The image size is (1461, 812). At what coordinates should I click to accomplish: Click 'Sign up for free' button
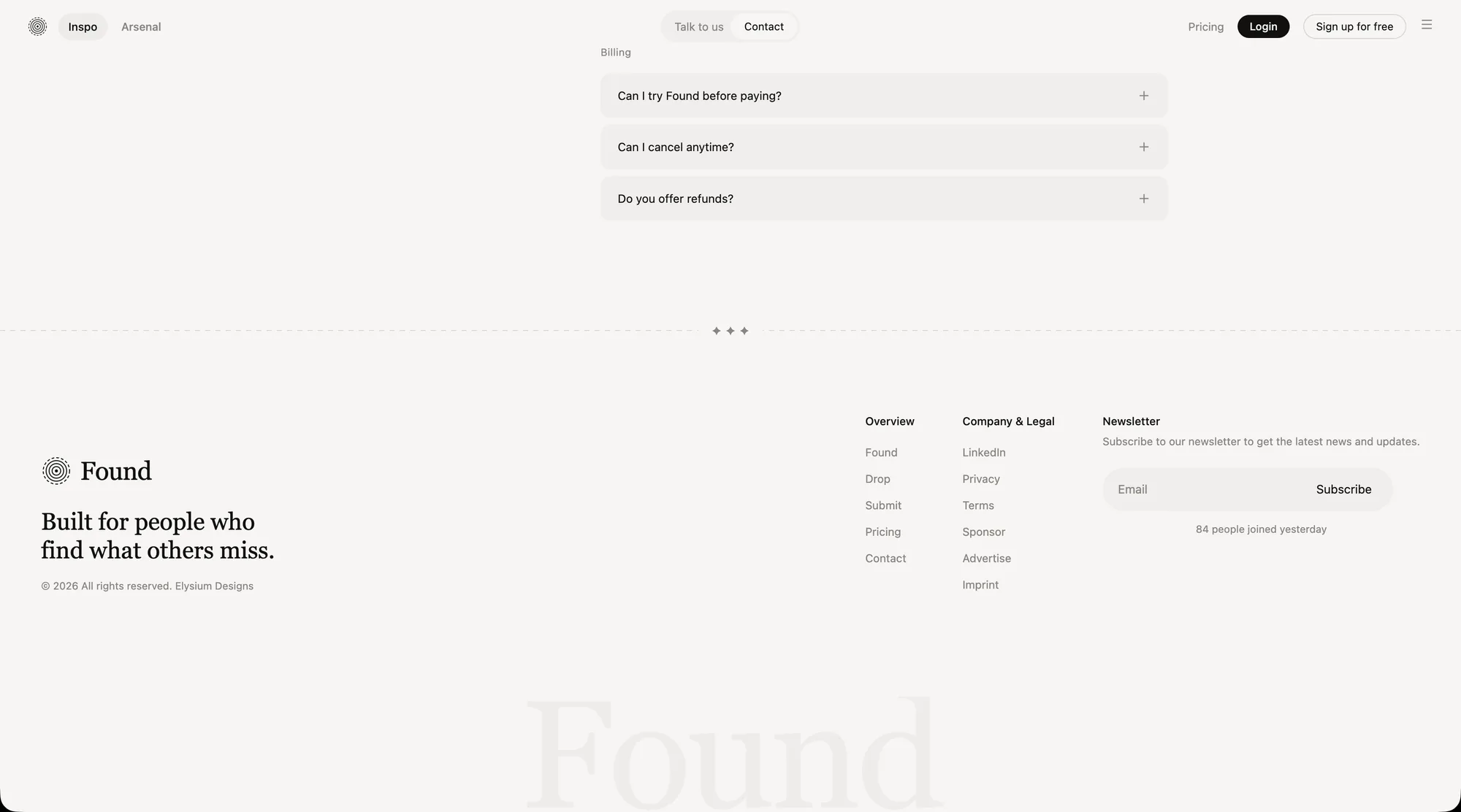1354,26
